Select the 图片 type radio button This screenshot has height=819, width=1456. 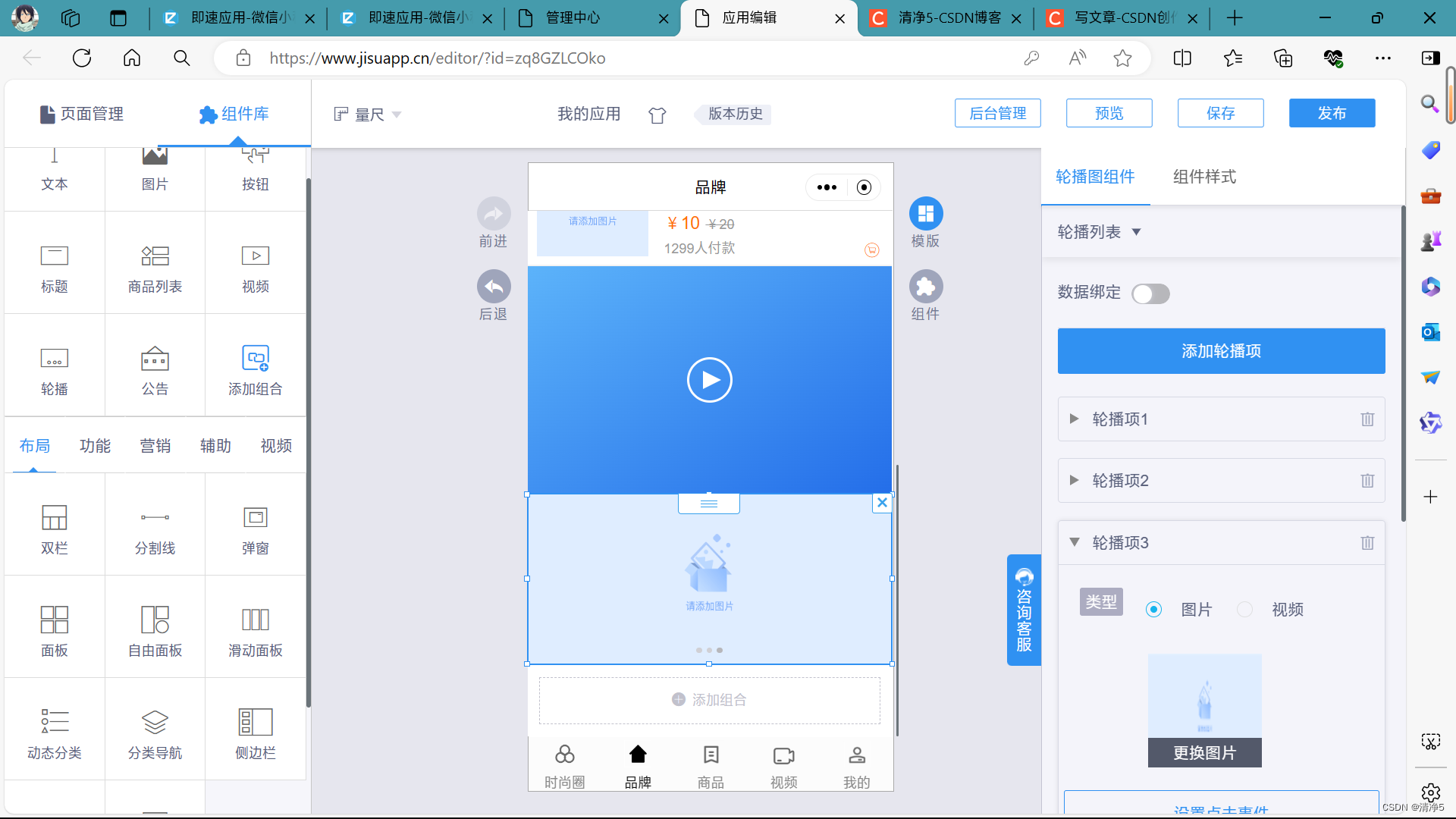pos(1153,610)
